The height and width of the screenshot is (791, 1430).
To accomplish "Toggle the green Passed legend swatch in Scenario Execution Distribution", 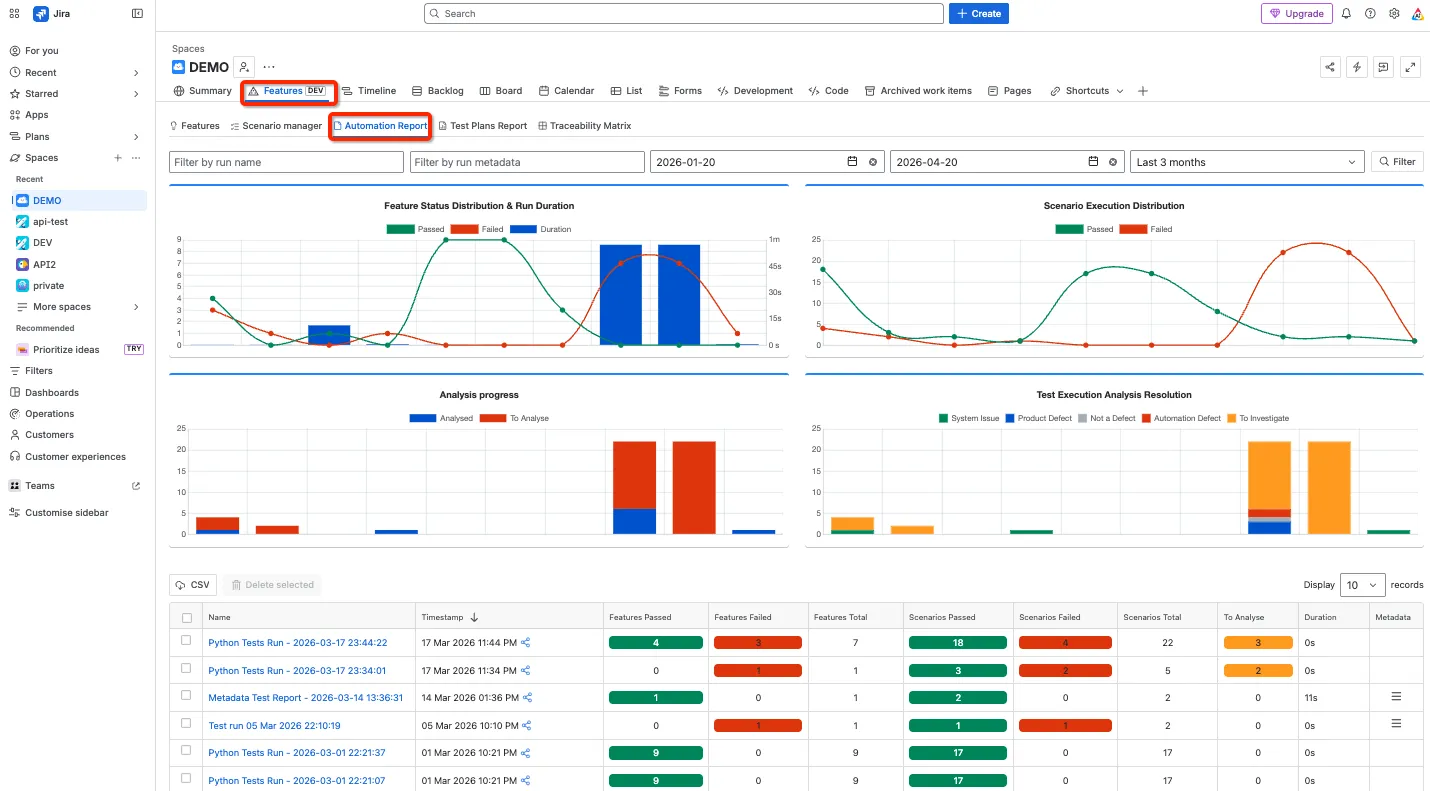I will point(1069,229).
